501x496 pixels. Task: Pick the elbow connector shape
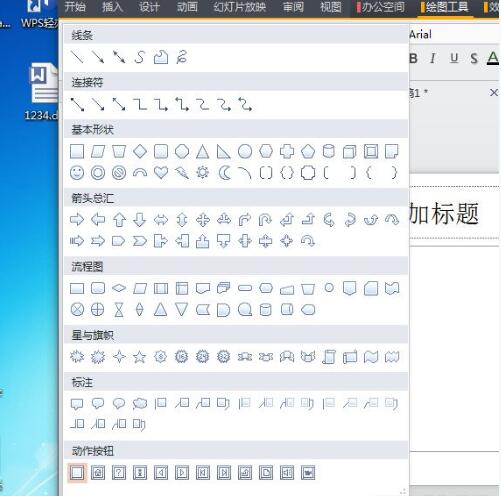pos(140,104)
